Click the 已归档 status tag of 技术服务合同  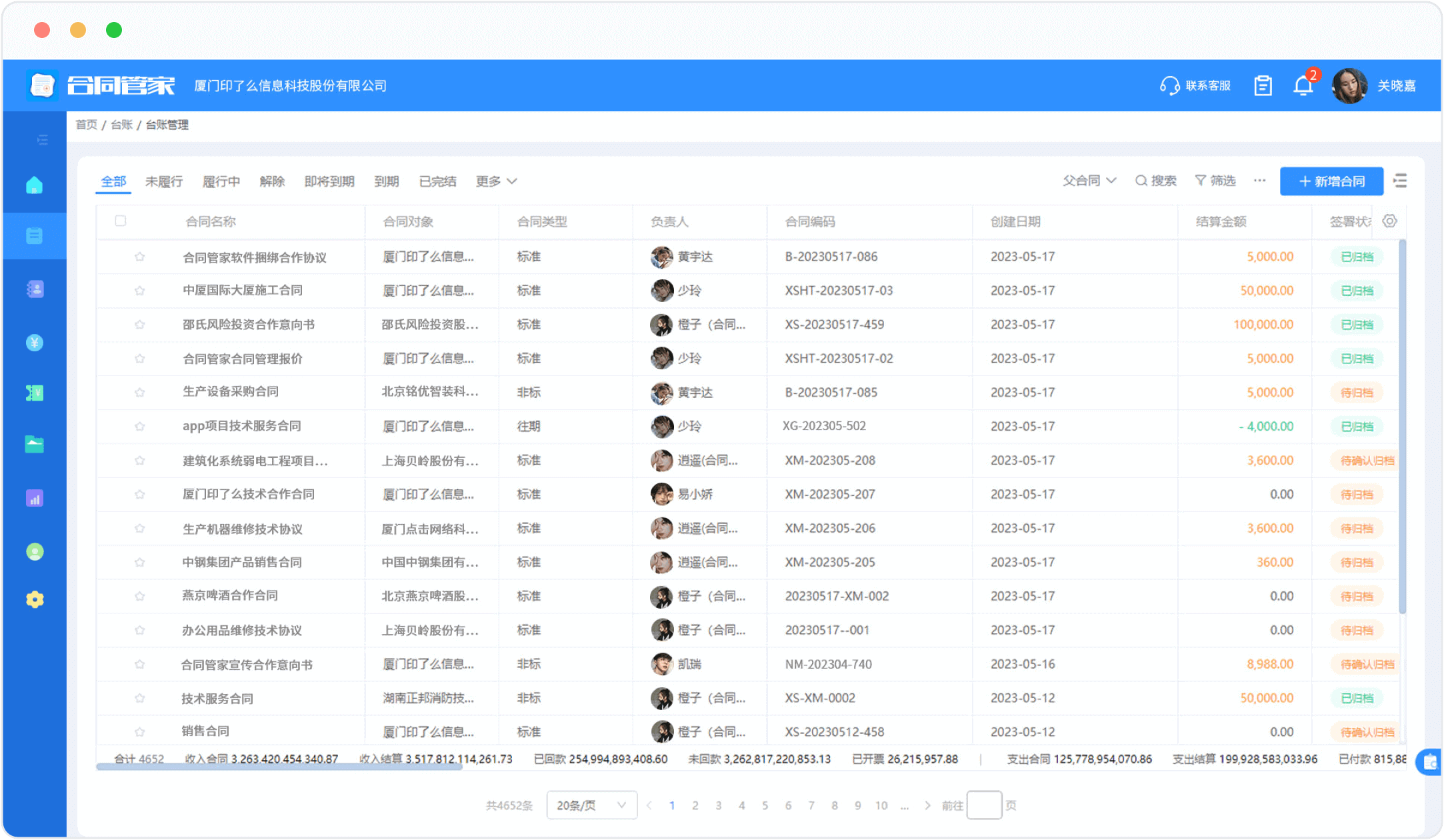1357,698
